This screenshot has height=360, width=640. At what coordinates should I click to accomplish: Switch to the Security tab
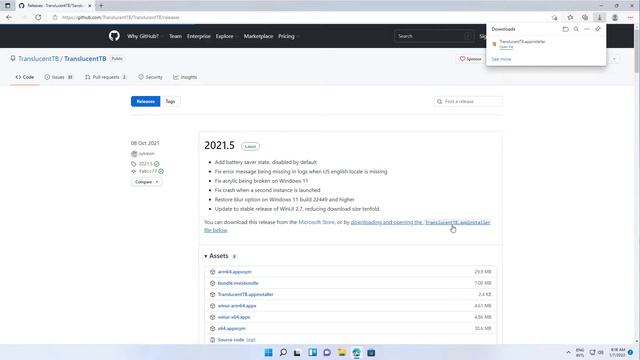(150, 77)
